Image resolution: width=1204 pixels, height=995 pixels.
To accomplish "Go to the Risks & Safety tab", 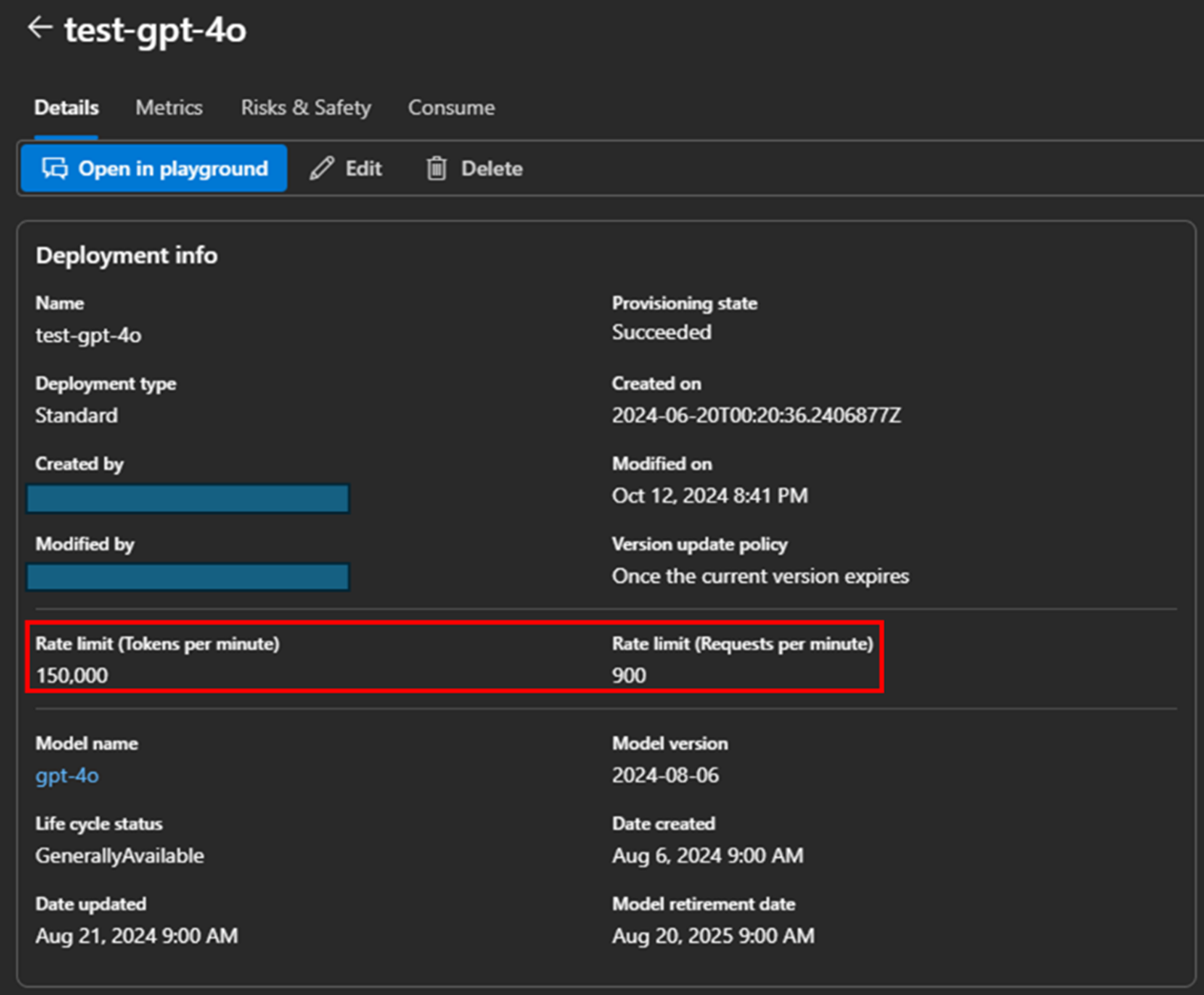I will click(306, 108).
